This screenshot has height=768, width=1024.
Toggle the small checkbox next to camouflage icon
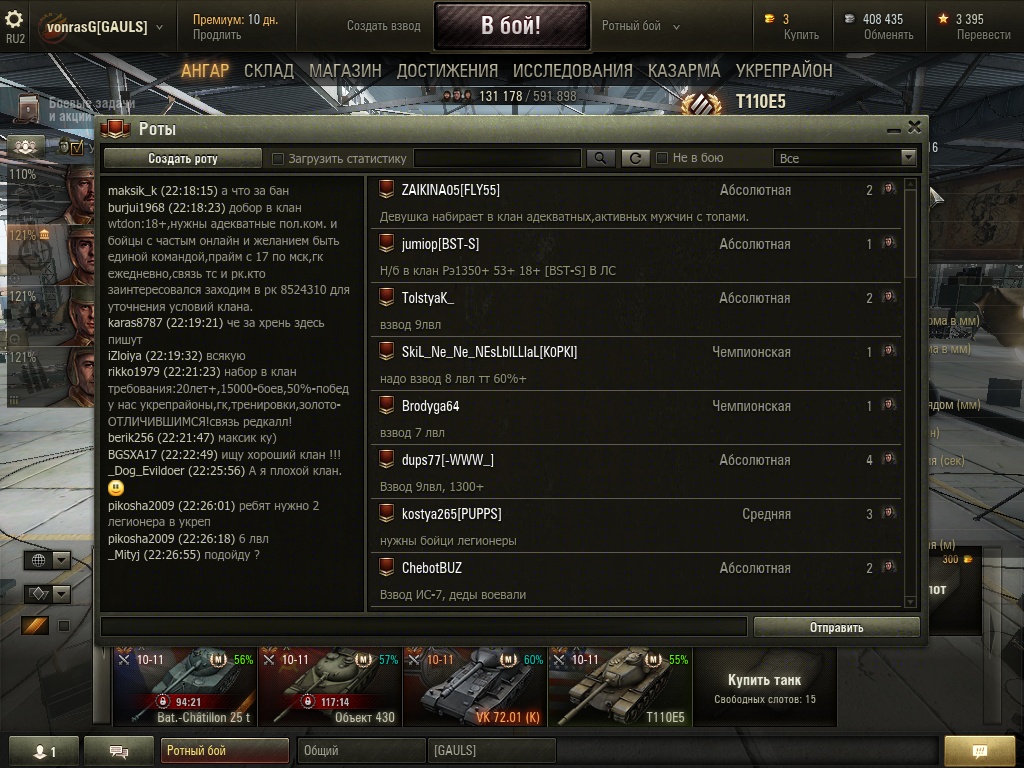(63, 626)
